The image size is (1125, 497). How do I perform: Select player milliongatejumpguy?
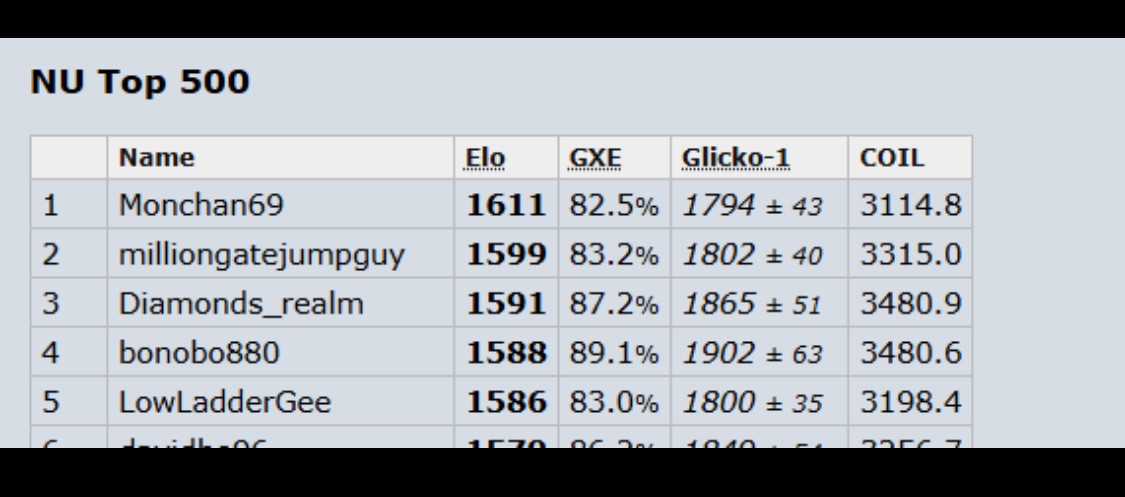(x=262, y=255)
